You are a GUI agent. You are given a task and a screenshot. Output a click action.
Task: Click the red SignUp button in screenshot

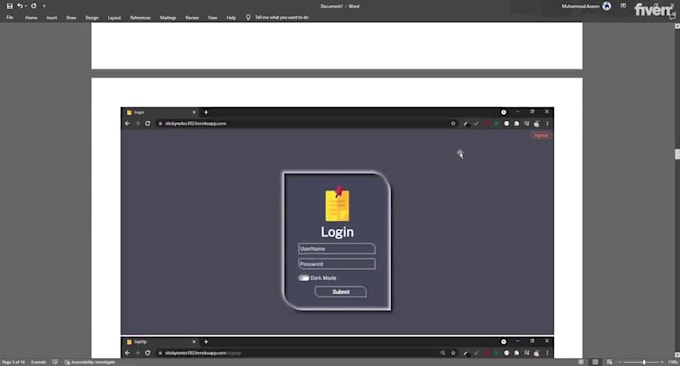tap(541, 135)
